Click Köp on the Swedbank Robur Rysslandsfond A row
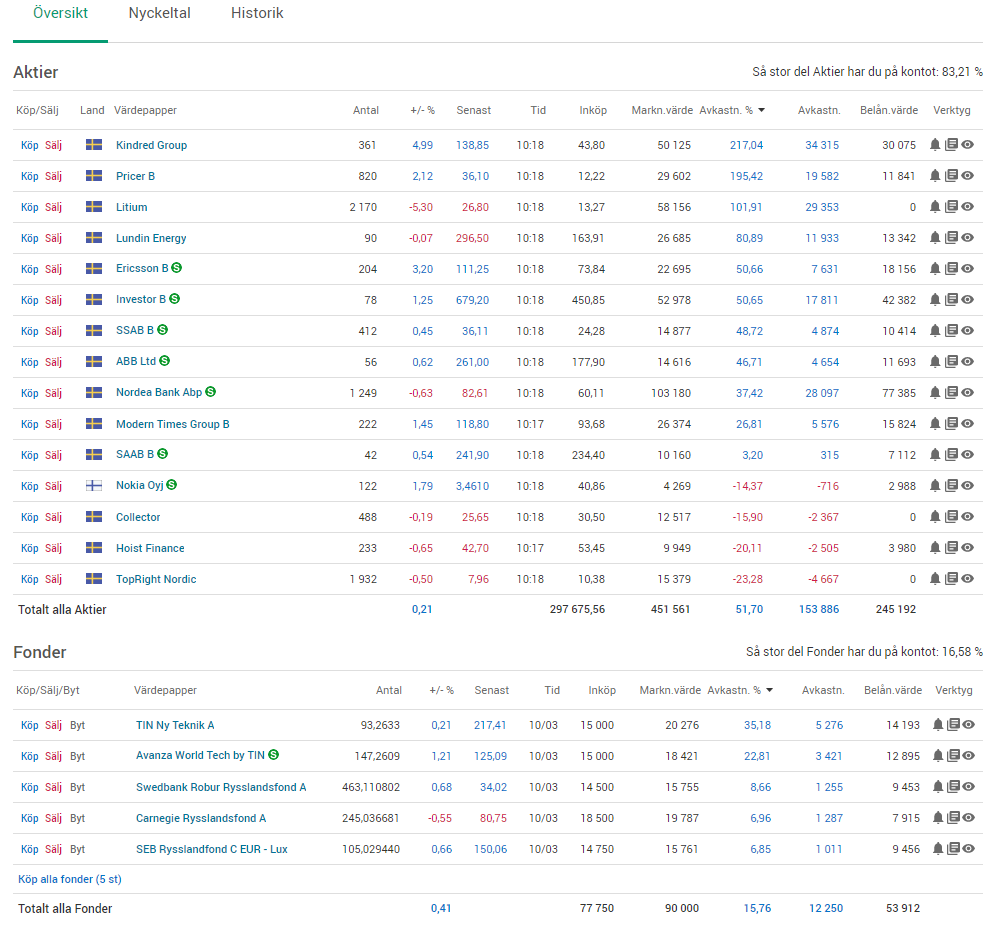1000x931 pixels. pyautogui.click(x=29, y=788)
